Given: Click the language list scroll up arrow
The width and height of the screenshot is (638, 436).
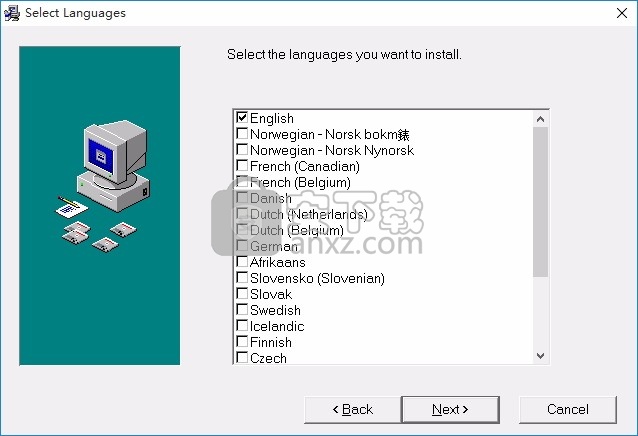Looking at the screenshot, I should click(x=540, y=119).
